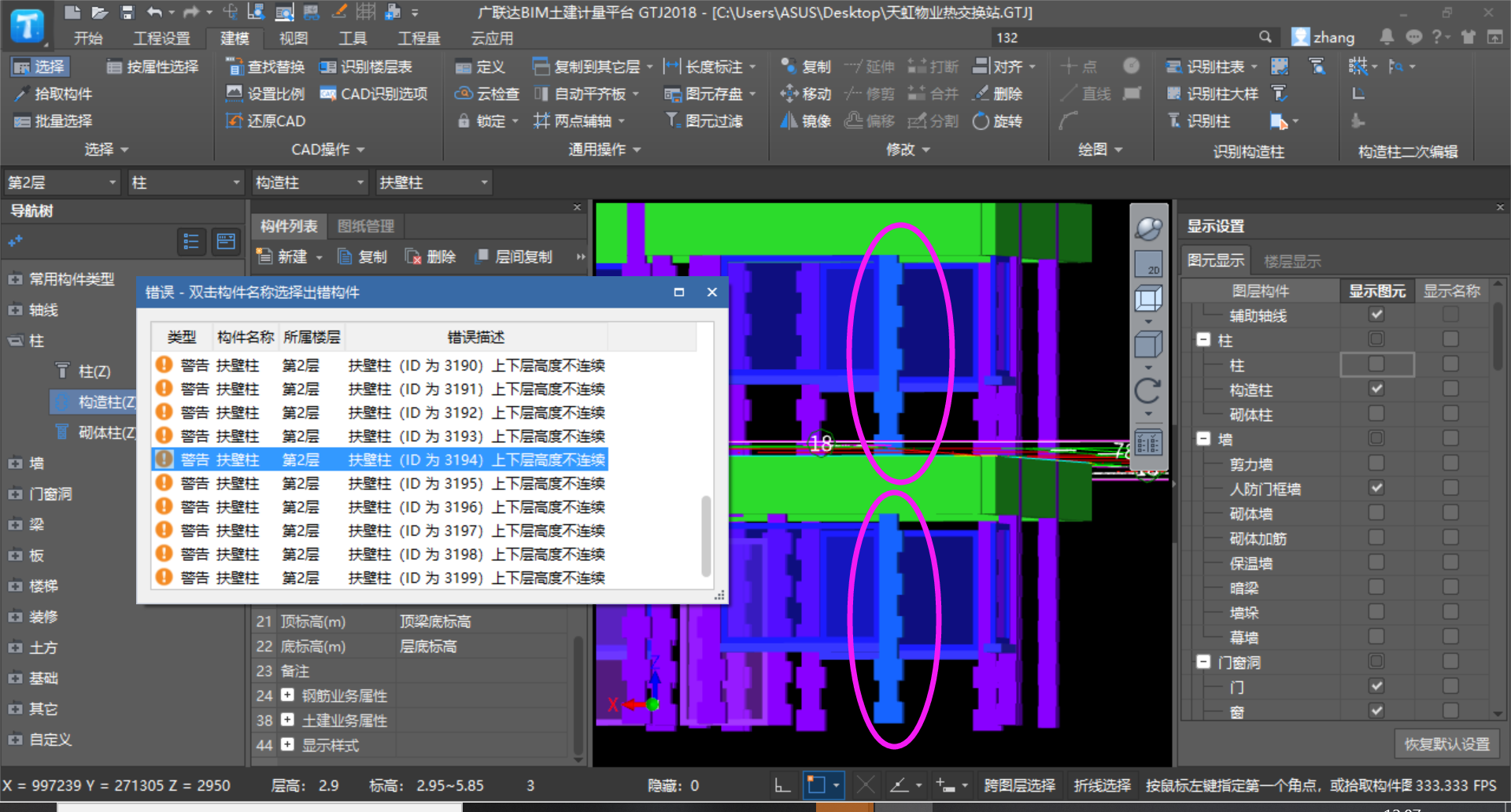Image resolution: width=1511 pixels, height=812 pixels.
Task: Check 砌体墙 显示图元 checkbox
Action: point(1376,513)
